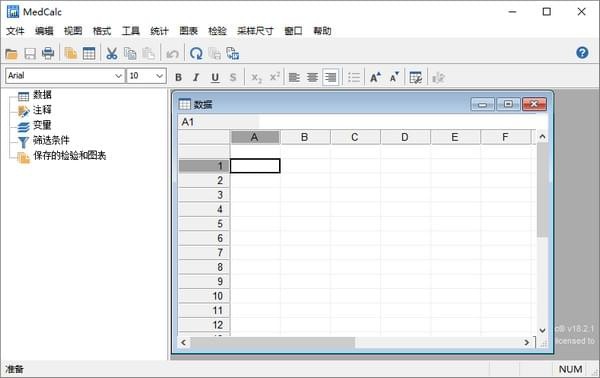
Task: Click the Save disk icon
Action: tap(30, 54)
